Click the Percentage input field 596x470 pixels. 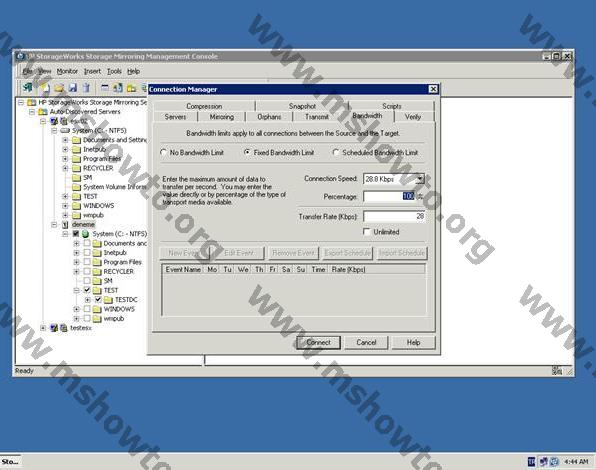389,196
